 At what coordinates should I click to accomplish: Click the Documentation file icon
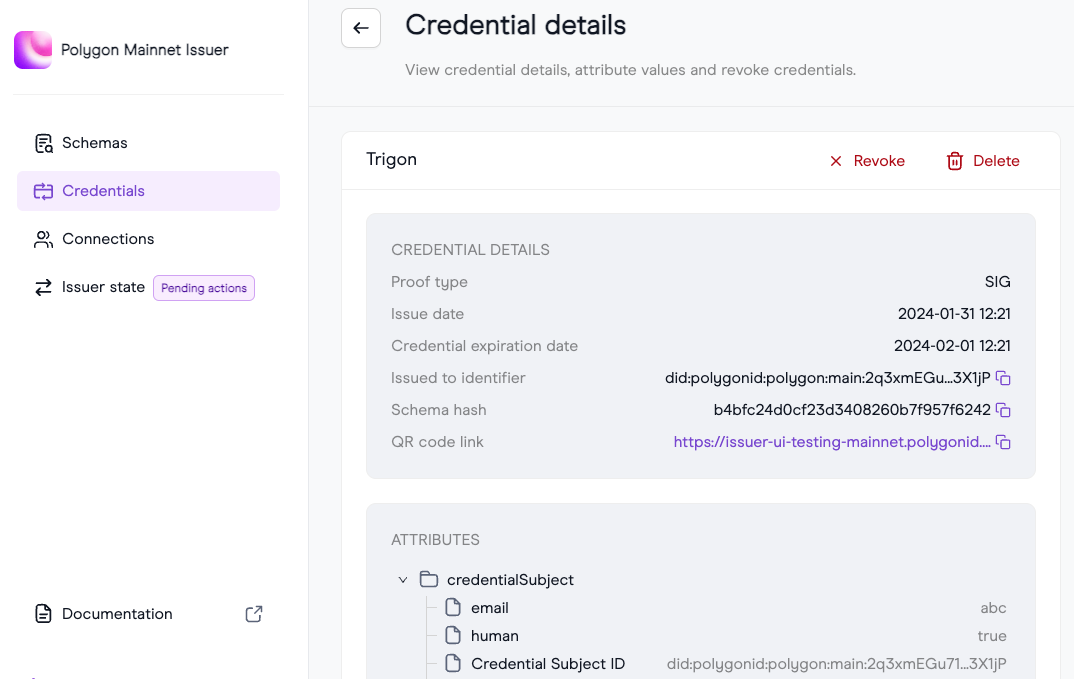click(43, 614)
